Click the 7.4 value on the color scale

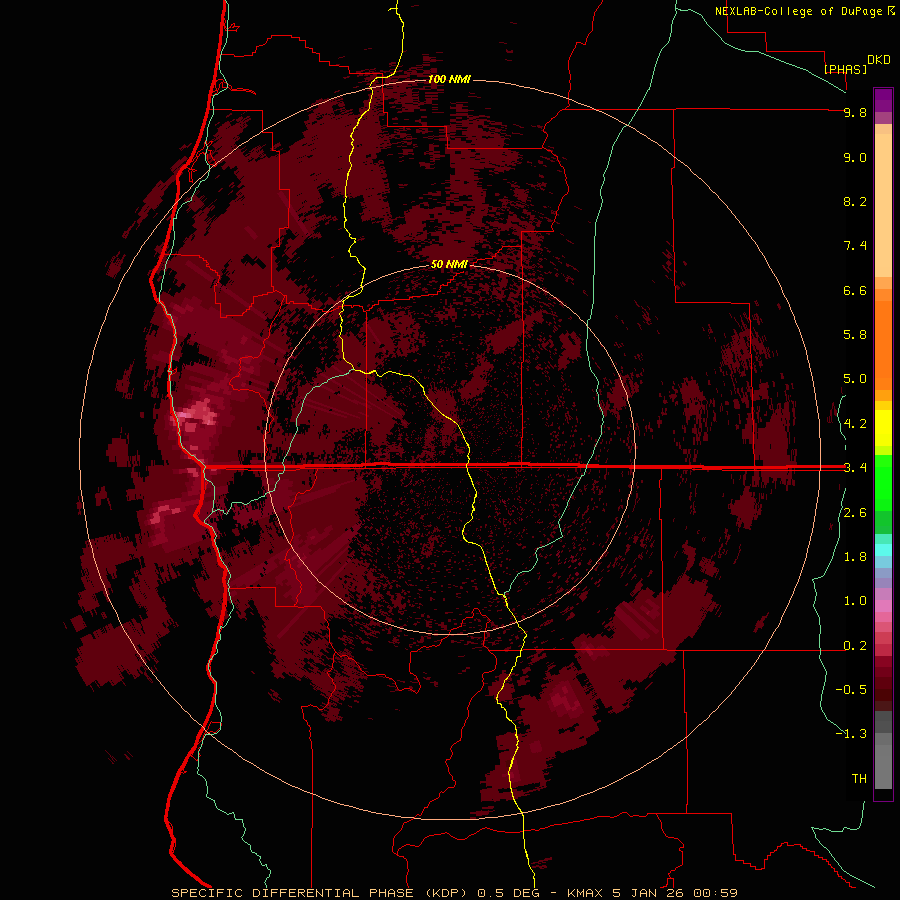point(855,246)
